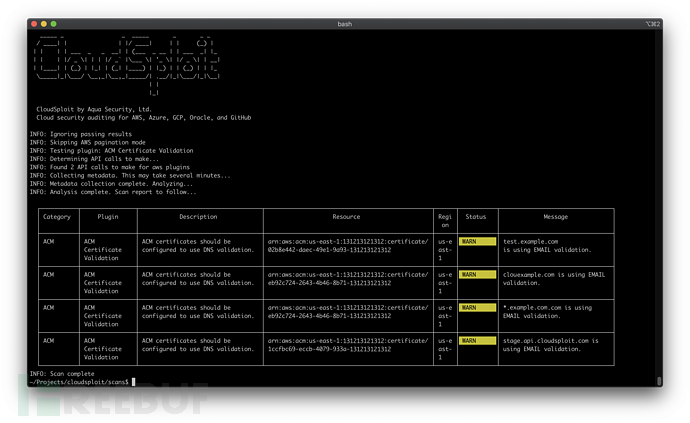Click 'INFO: Determining API calls to make' line
Viewport: 690px width, 423px height.
coord(94,158)
